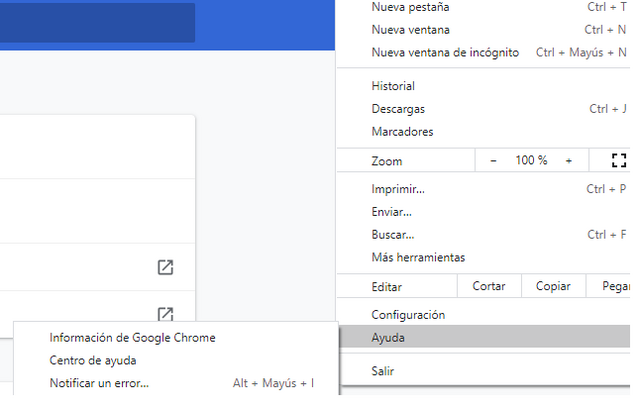Image resolution: width=640 pixels, height=408 pixels.
Task: Choose Salir to quit Chrome
Action: coord(483,371)
